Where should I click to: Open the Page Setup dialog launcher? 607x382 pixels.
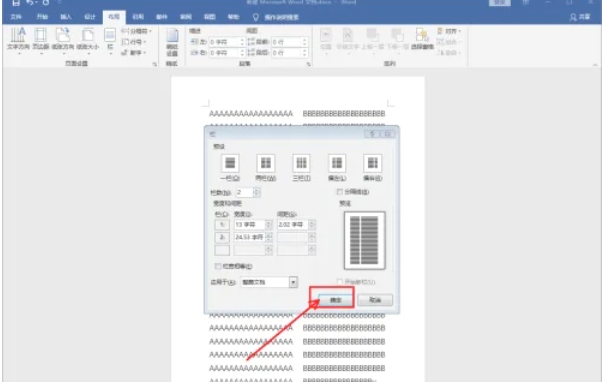click(x=154, y=64)
